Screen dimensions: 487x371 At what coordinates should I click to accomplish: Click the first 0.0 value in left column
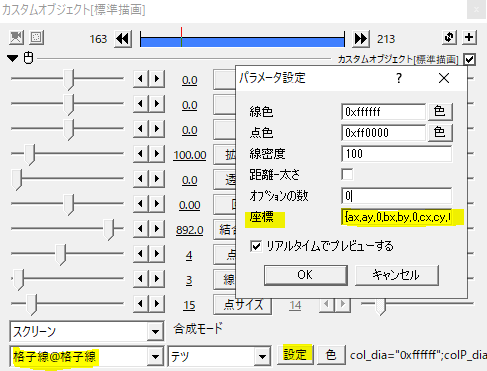coord(190,80)
